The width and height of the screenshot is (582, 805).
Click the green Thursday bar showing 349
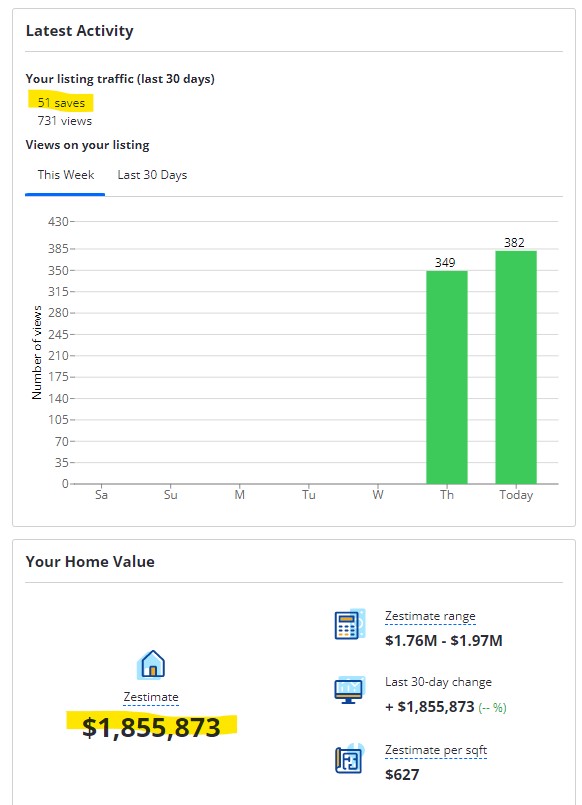click(447, 377)
